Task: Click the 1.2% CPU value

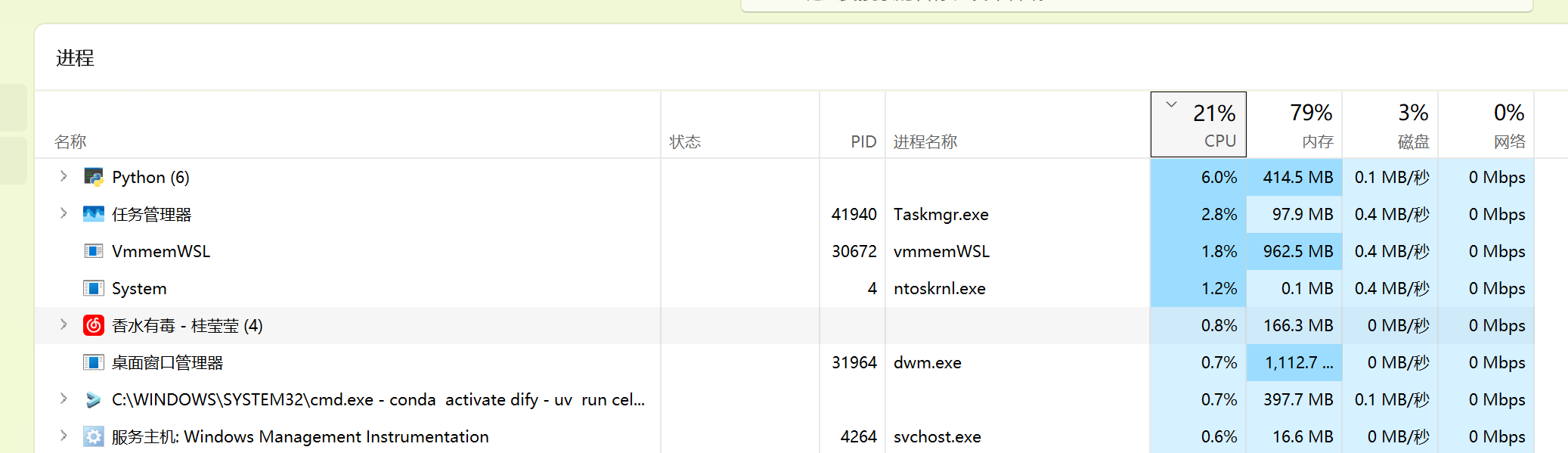Action: (1219, 288)
